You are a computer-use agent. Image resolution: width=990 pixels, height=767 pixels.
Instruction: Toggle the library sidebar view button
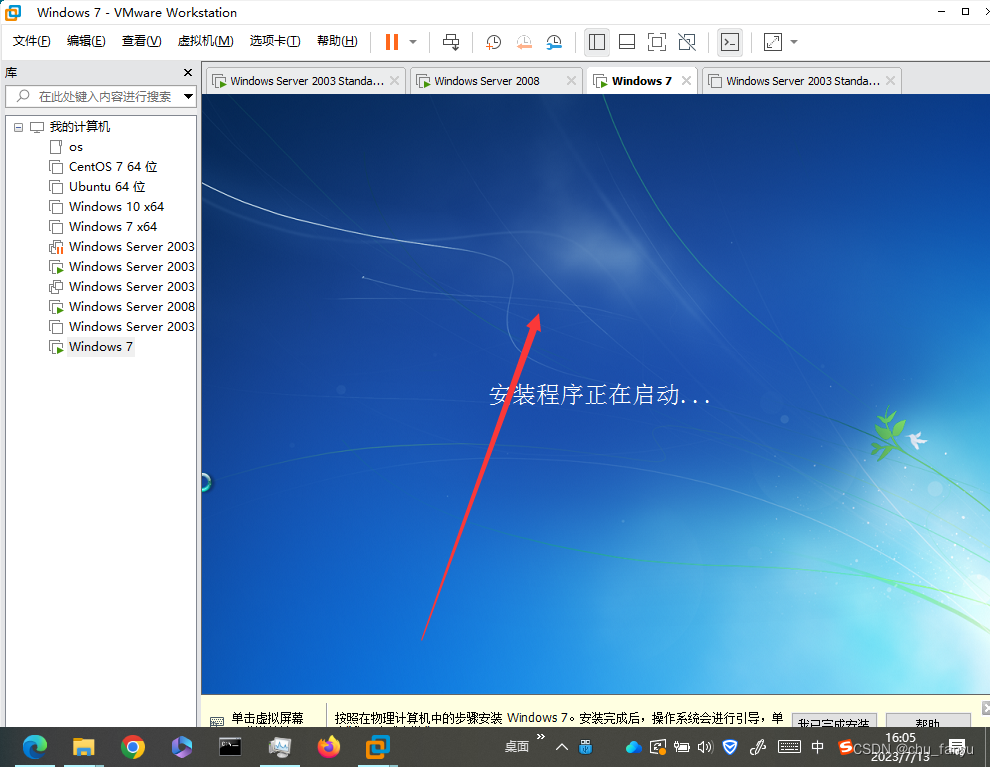[x=597, y=42]
